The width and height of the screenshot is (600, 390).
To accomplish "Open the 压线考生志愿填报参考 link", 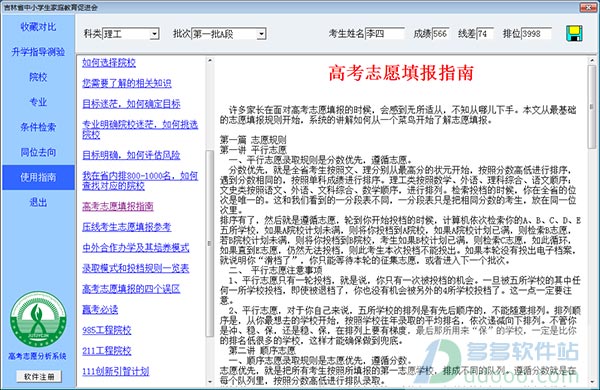I will pyautogui.click(x=127, y=227).
